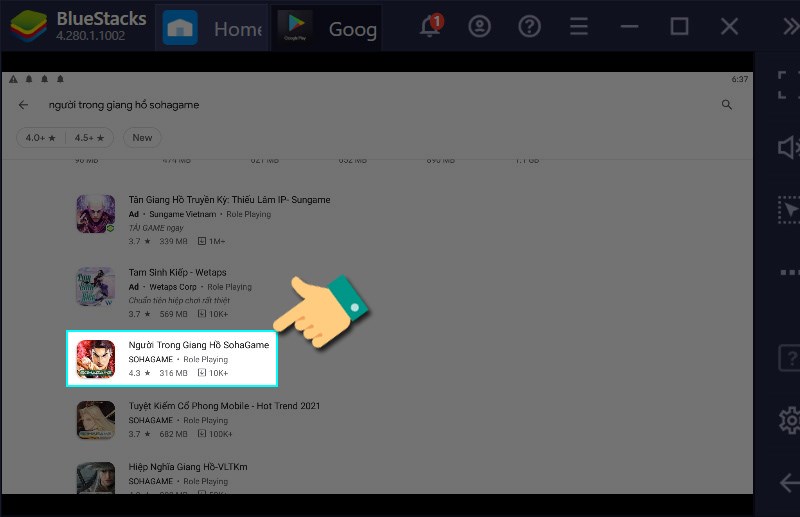800x517 pixels.
Task: Click Người Trong Giang Hồ app icon
Action: pyautogui.click(x=96, y=359)
